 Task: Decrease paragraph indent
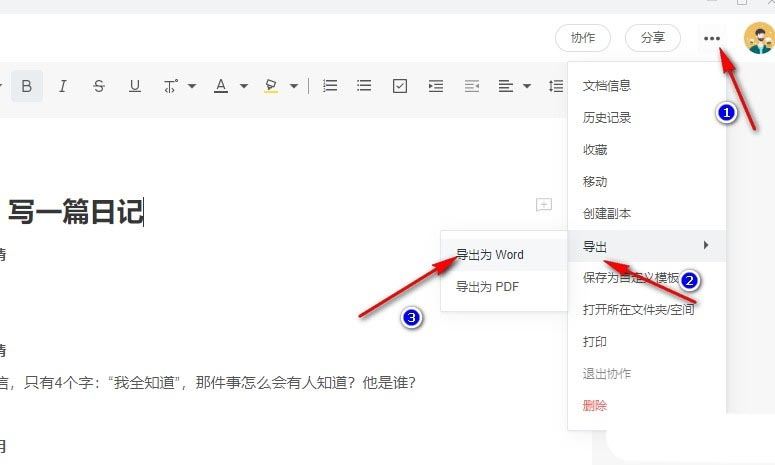[x=472, y=86]
